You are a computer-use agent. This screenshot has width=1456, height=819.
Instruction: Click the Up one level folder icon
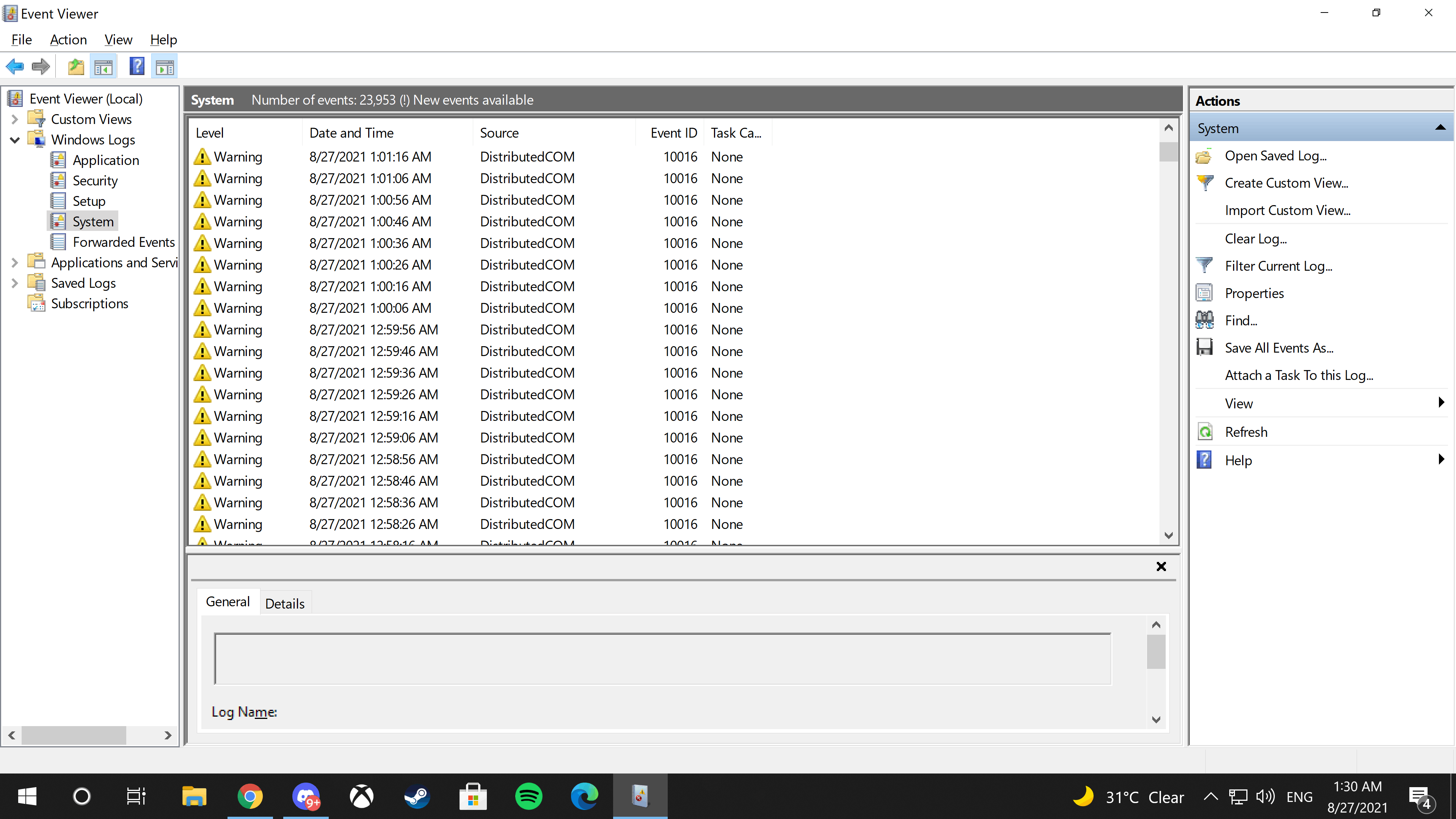[76, 67]
